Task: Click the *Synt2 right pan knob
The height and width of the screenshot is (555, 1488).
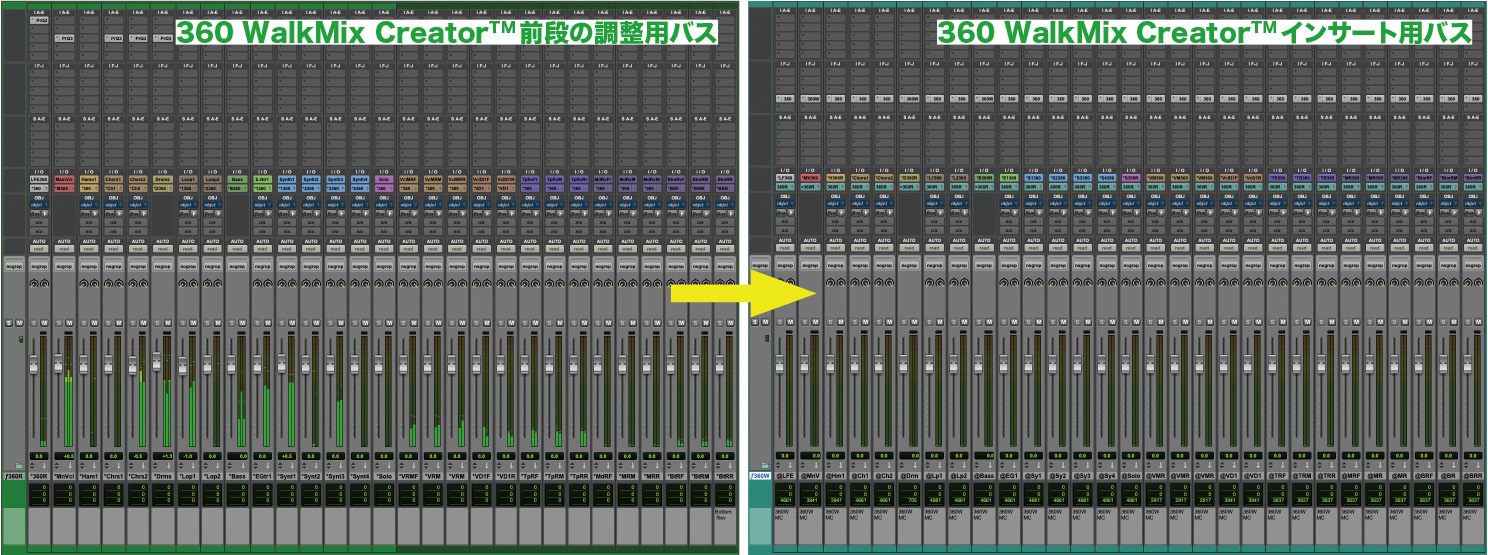Action: click(315, 284)
